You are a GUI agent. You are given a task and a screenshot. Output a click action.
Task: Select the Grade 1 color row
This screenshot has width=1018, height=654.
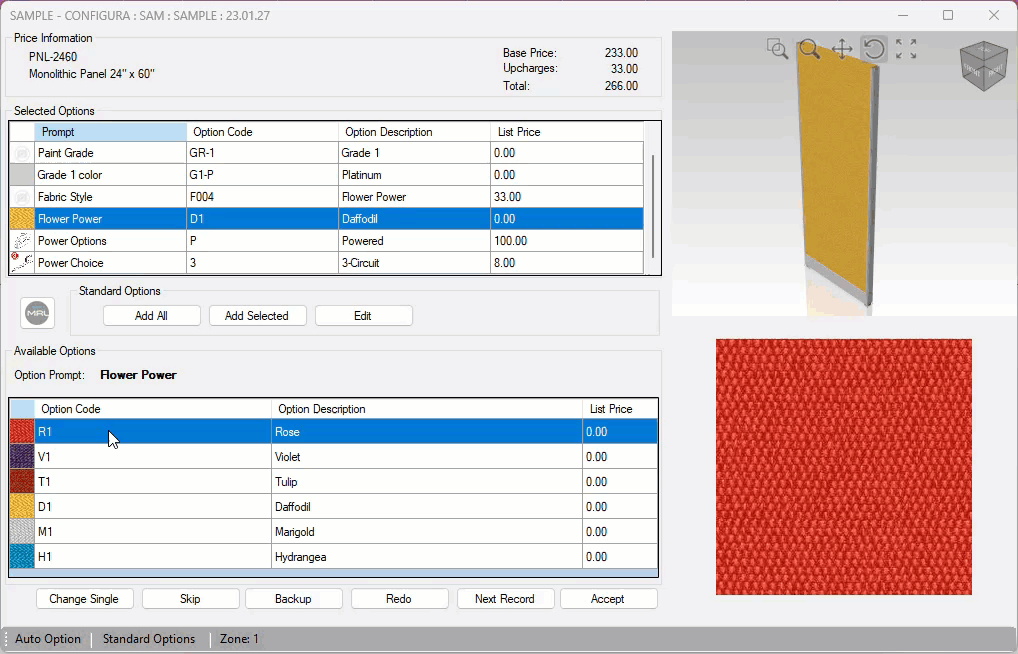click(327, 175)
